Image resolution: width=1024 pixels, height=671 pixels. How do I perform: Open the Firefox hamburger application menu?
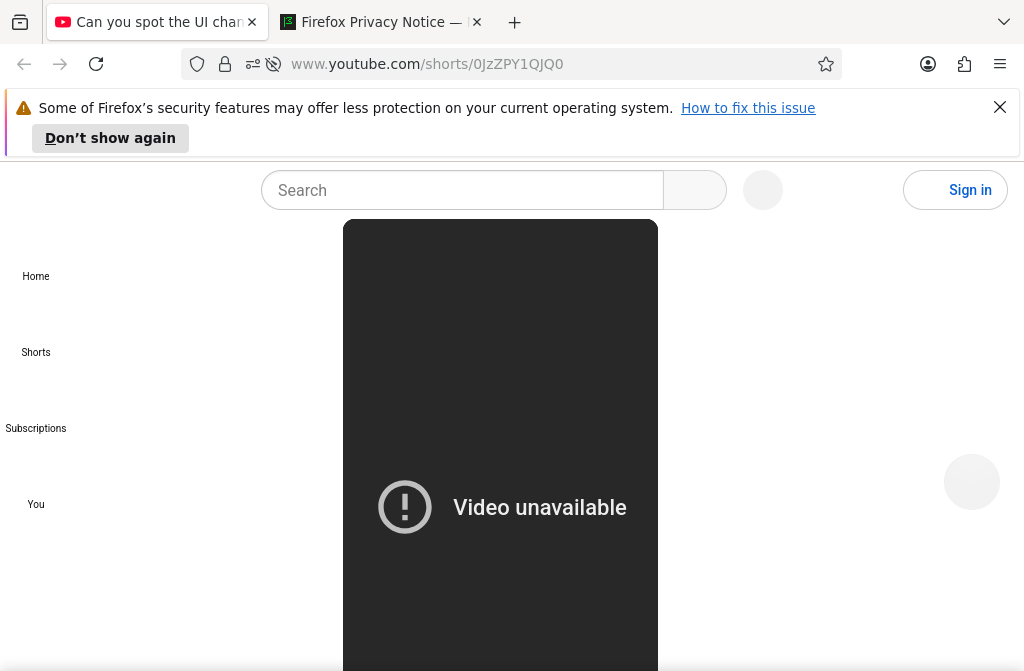(x=1000, y=64)
